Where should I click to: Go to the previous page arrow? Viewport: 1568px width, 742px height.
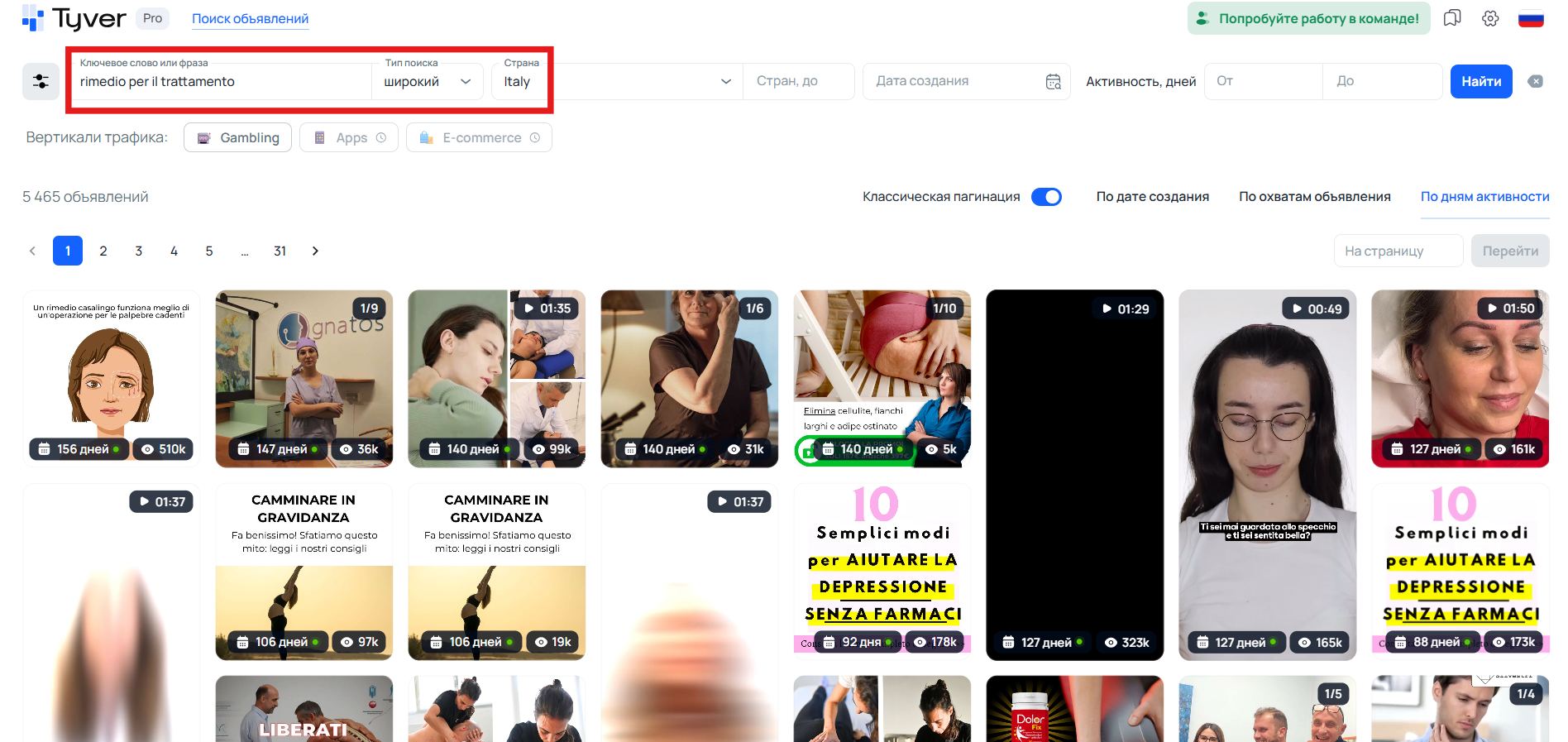point(32,251)
